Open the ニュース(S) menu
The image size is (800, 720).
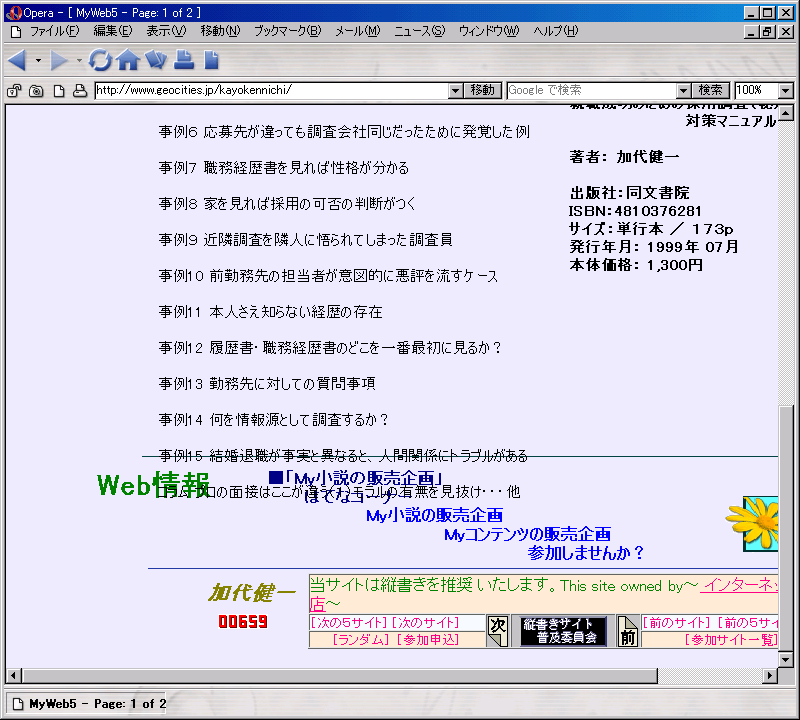click(x=419, y=31)
